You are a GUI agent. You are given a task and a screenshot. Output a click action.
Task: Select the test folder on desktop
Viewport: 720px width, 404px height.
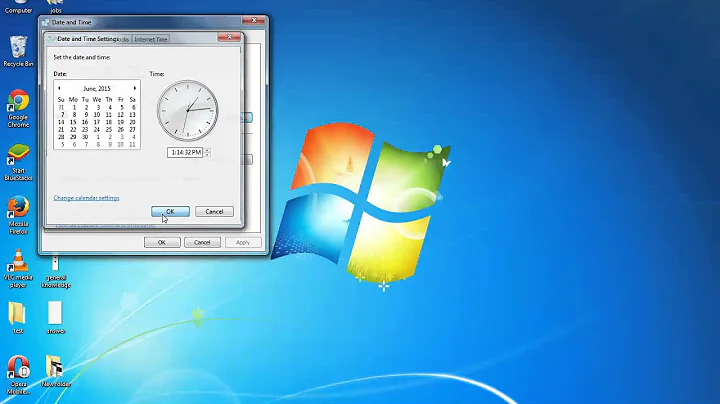click(x=18, y=317)
